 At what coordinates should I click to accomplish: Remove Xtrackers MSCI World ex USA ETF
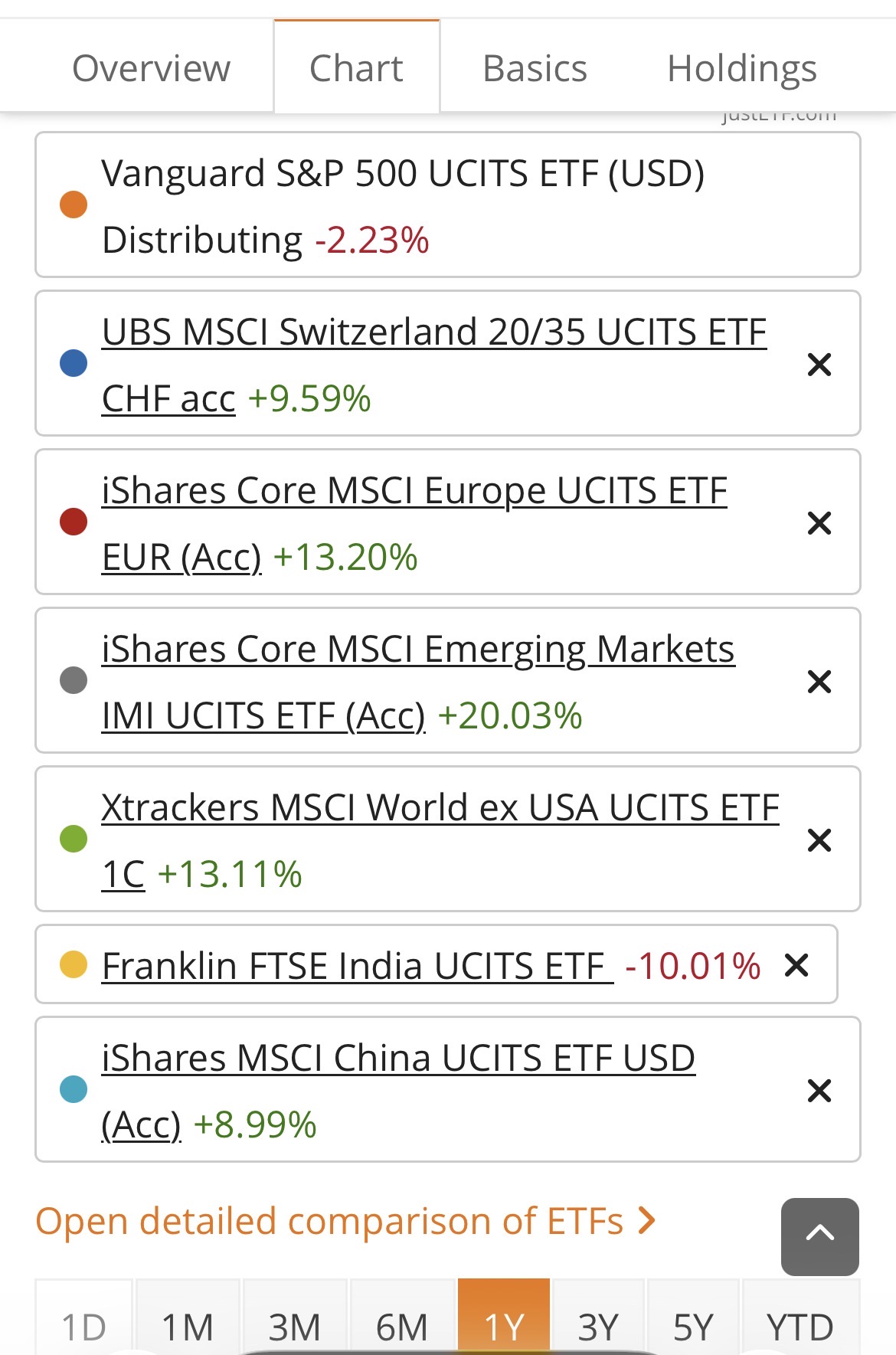pos(819,840)
